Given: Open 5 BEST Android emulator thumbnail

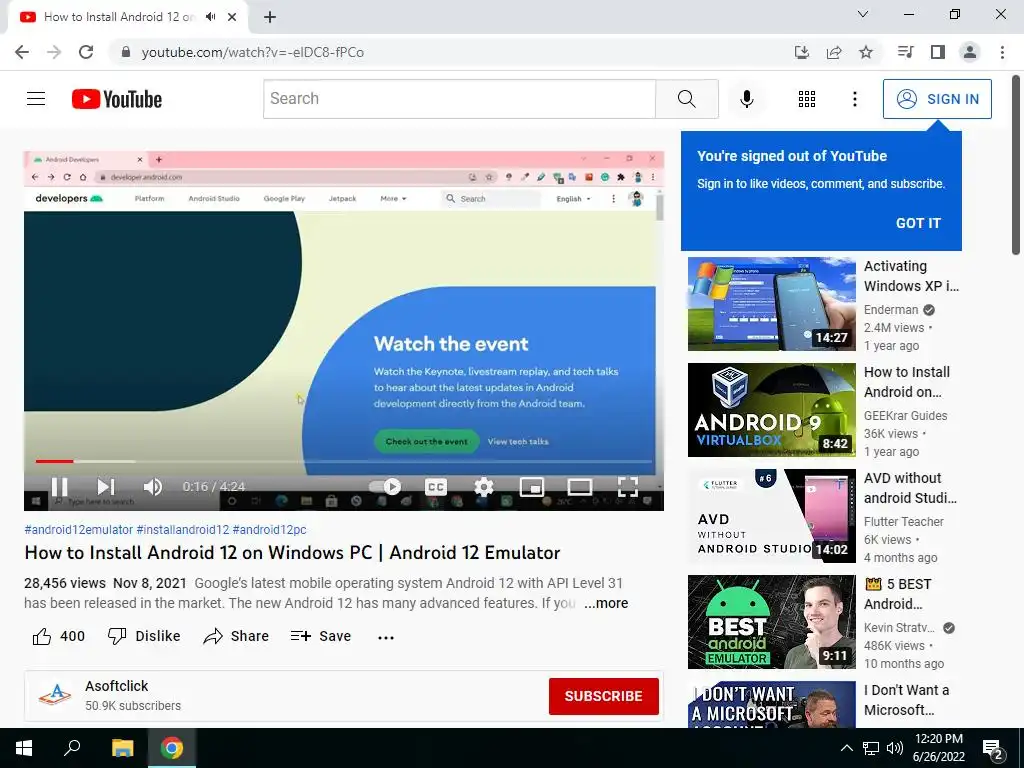Looking at the screenshot, I should click(x=771, y=622).
